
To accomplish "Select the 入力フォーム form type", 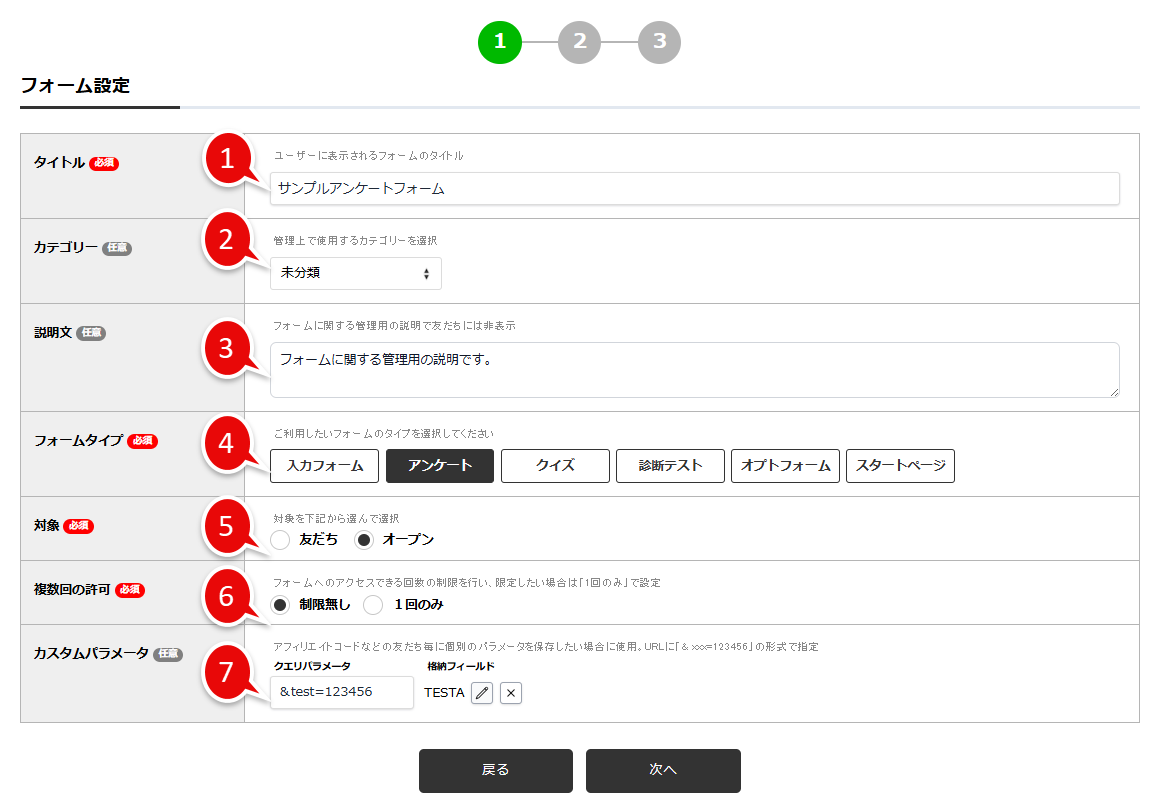I will pos(324,465).
